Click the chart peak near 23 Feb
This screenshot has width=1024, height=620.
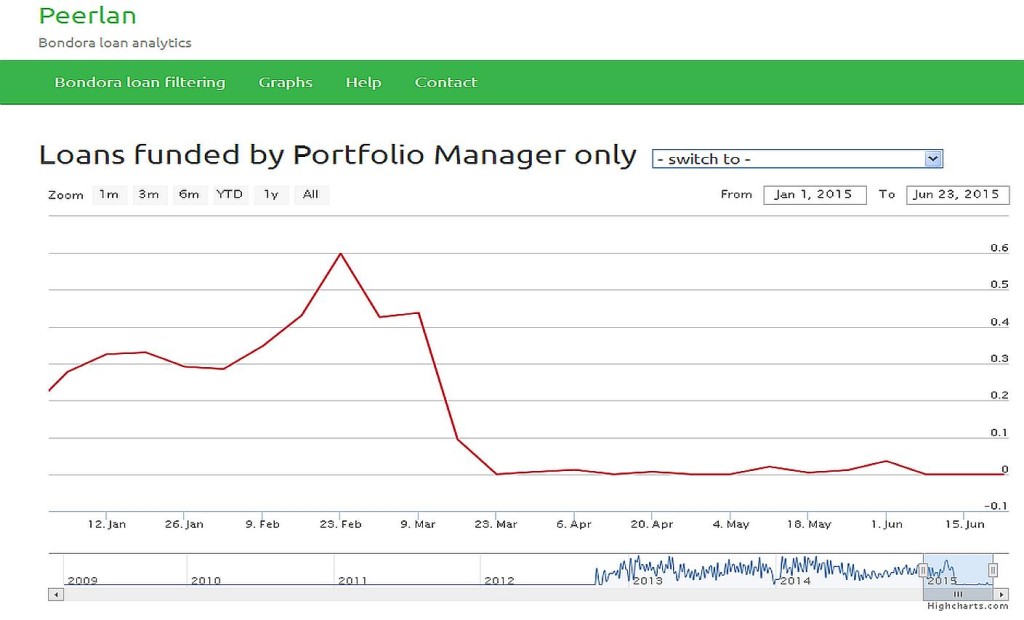pos(340,253)
